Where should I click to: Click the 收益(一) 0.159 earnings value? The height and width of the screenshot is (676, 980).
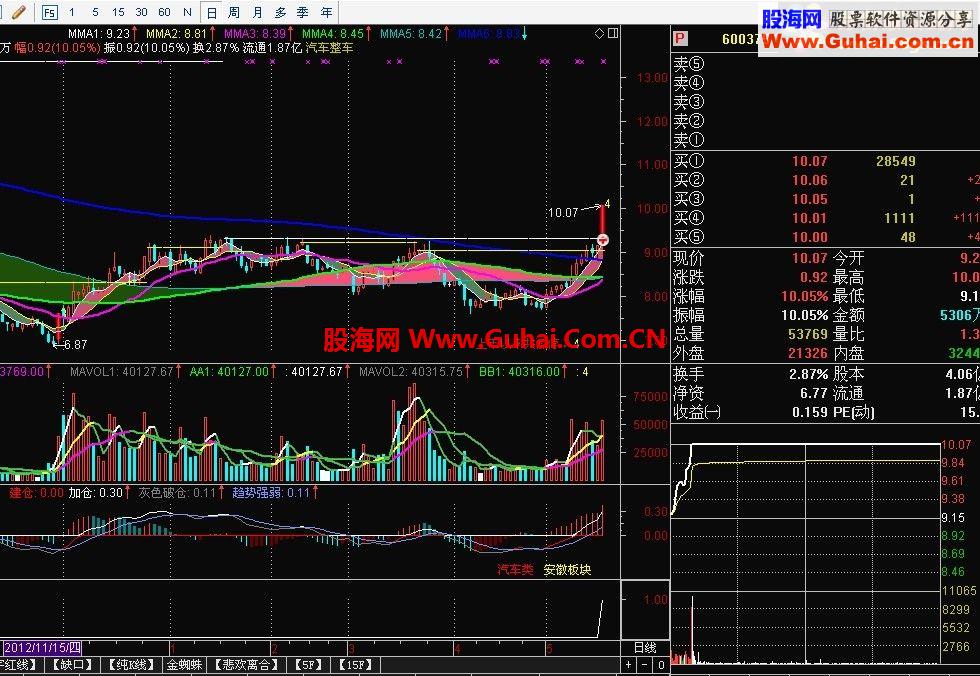[x=809, y=412]
